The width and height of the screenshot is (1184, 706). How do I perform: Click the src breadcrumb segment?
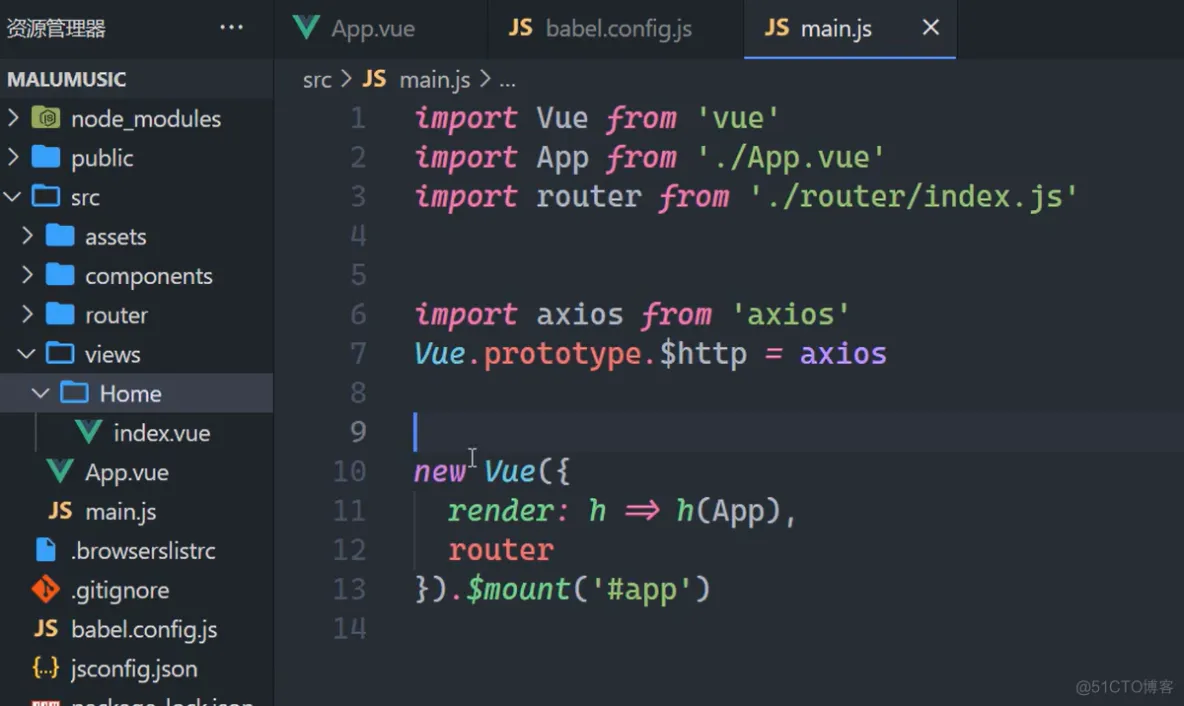point(317,79)
